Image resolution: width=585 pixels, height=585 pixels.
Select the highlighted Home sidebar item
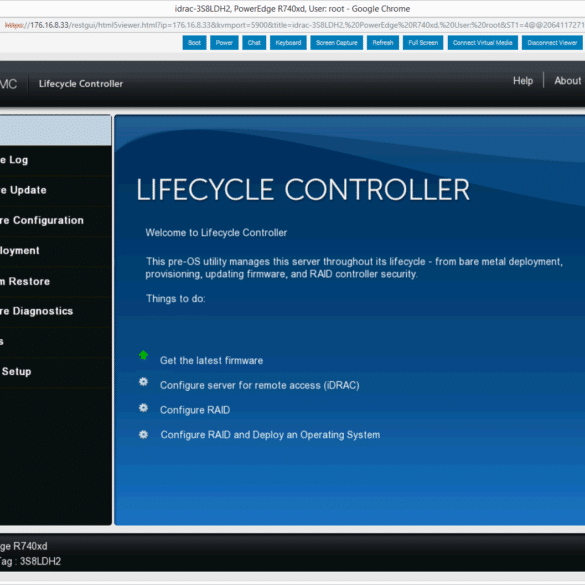(x=55, y=130)
